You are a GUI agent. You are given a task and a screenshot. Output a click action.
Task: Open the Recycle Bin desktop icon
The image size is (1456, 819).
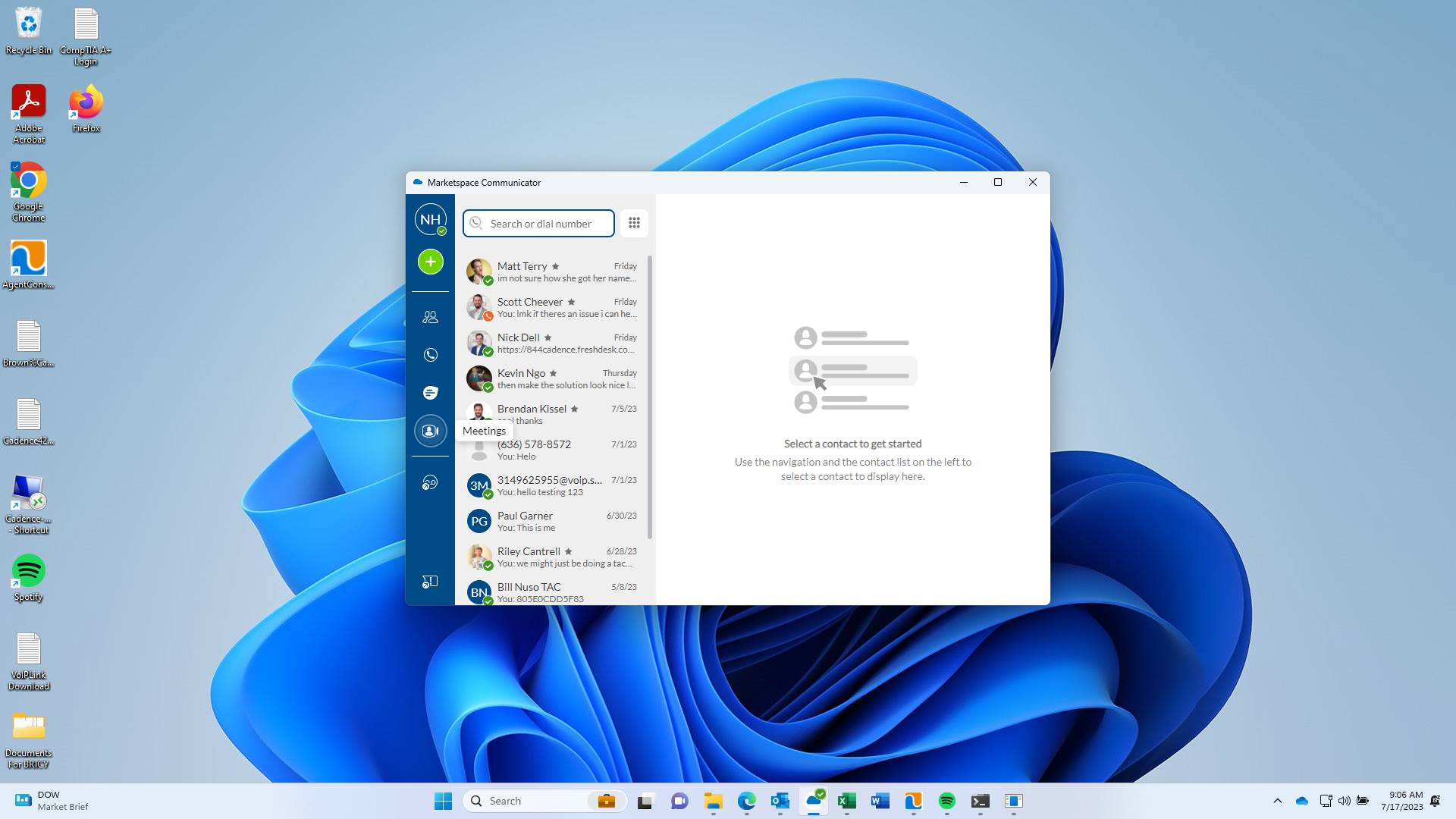[29, 31]
